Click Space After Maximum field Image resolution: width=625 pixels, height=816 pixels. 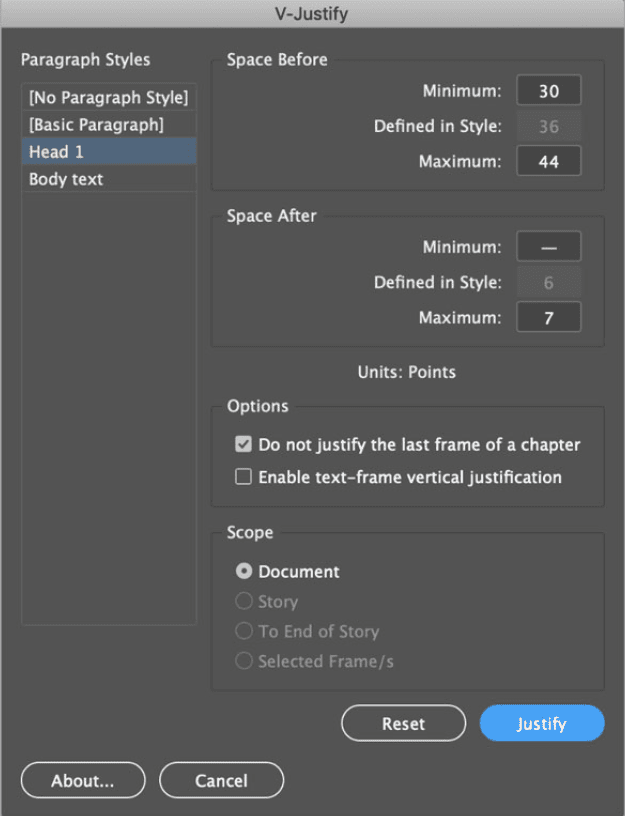[x=549, y=317]
